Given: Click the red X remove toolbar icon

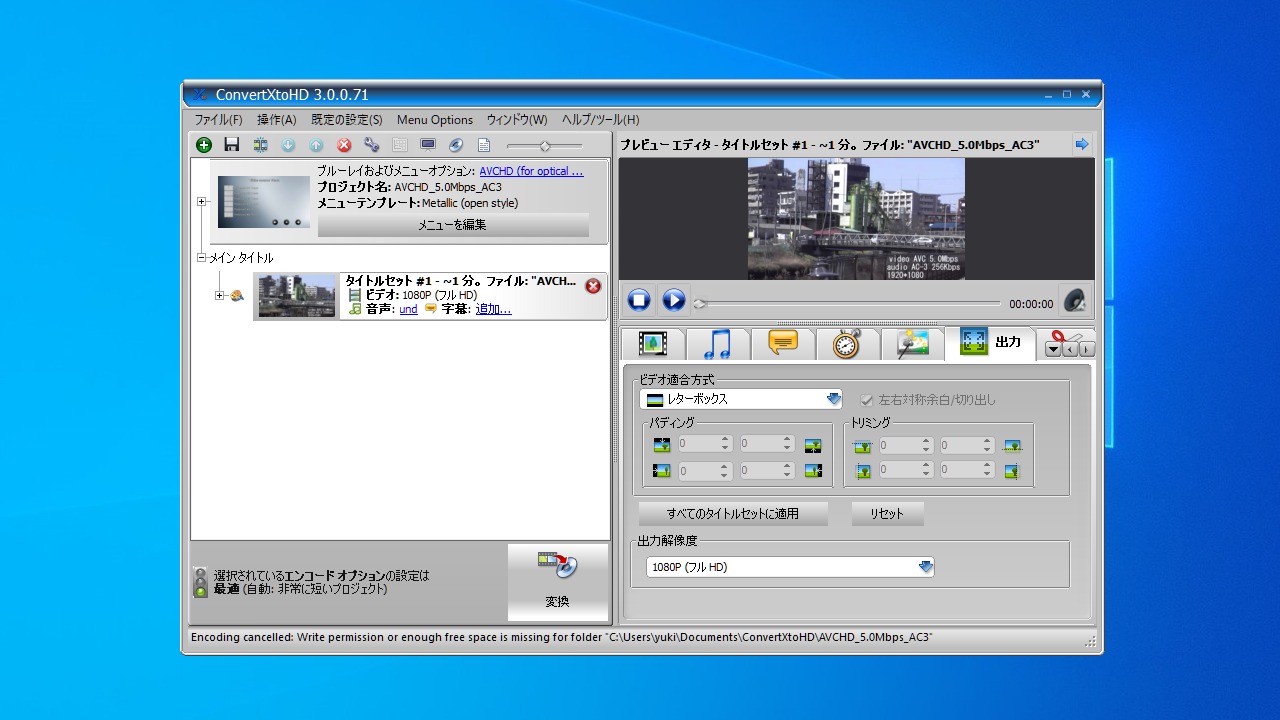Looking at the screenshot, I should click(344, 145).
